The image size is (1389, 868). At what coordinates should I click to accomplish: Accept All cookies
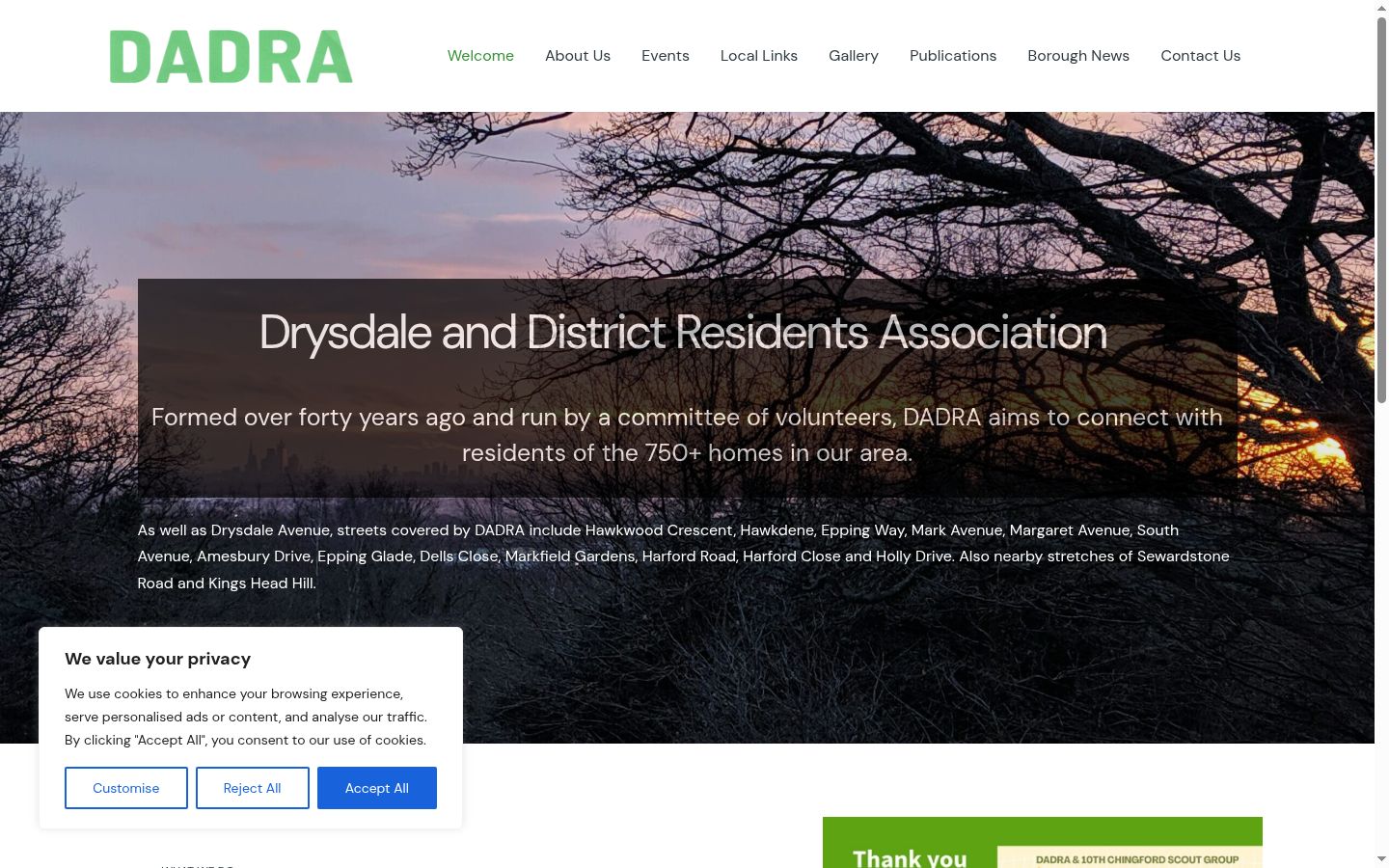(377, 788)
